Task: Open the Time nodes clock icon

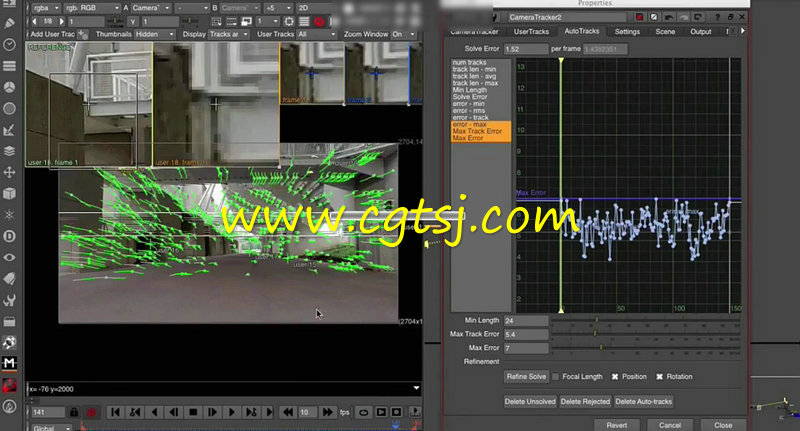Action: pos(9,45)
